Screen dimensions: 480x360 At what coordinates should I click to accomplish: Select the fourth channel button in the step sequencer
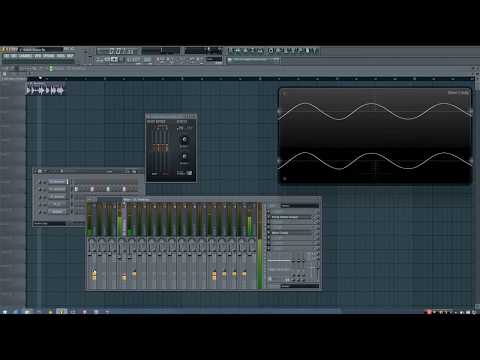tap(57, 204)
